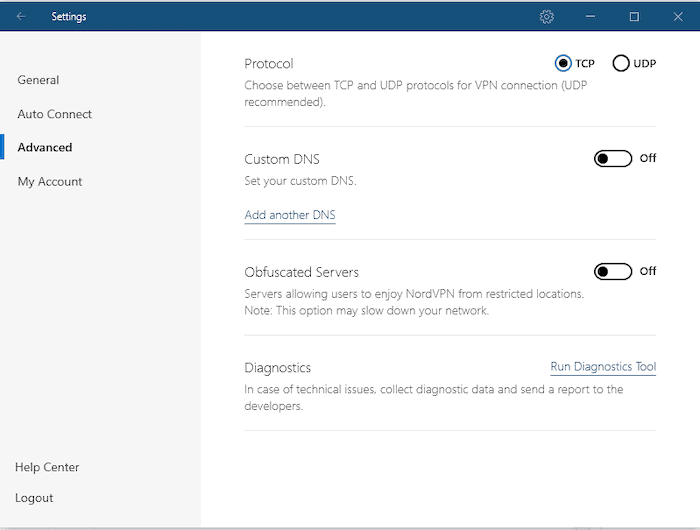
Task: Click the Add another DNS link
Action: 290,215
